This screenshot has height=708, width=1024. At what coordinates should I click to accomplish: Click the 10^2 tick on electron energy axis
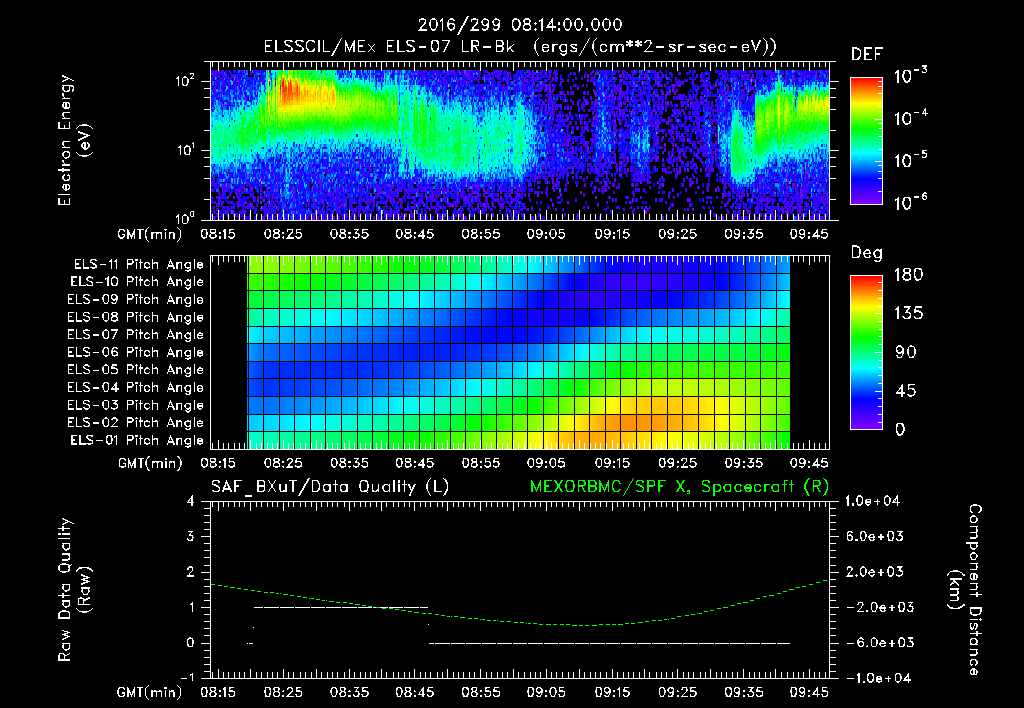coord(185,81)
